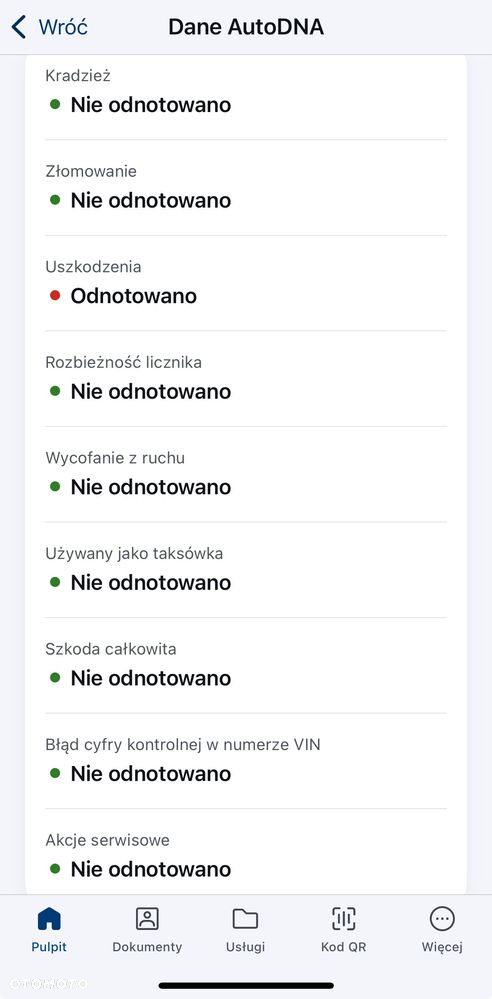Switch to the Dokumenty tab label
This screenshot has width=492, height=999.
coord(147,947)
